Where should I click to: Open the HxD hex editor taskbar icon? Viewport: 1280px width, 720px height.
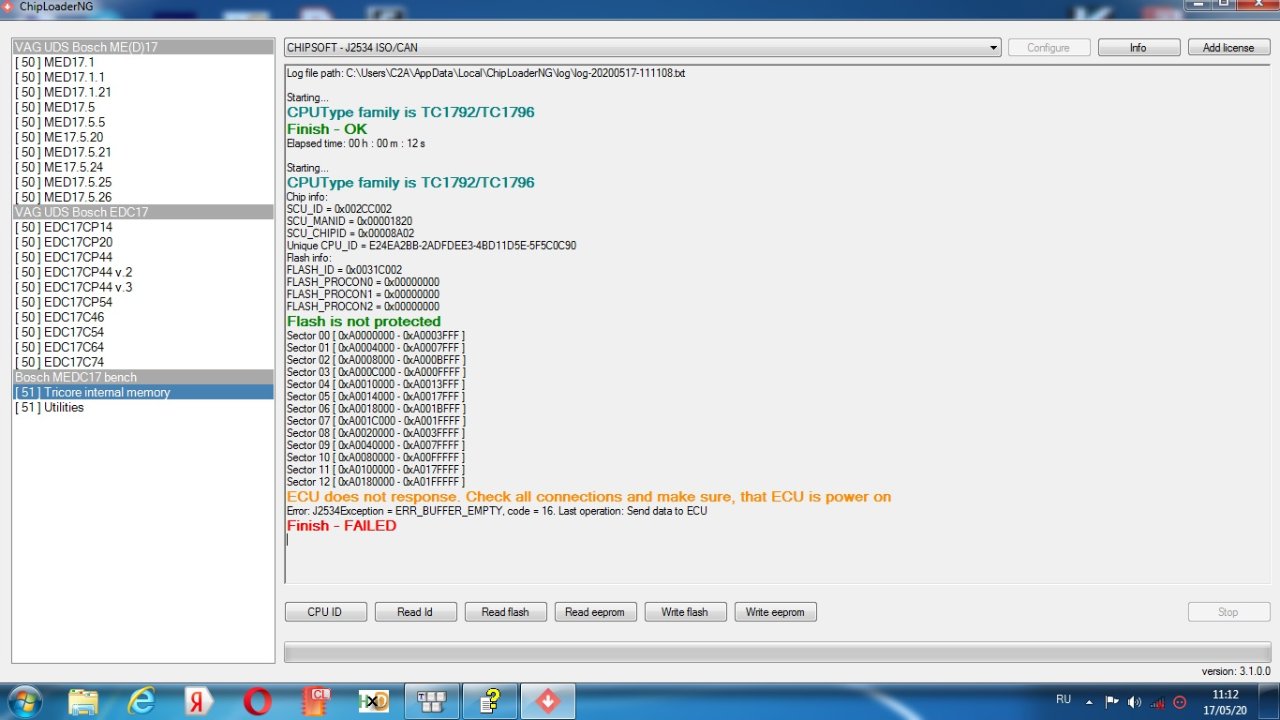coord(374,702)
